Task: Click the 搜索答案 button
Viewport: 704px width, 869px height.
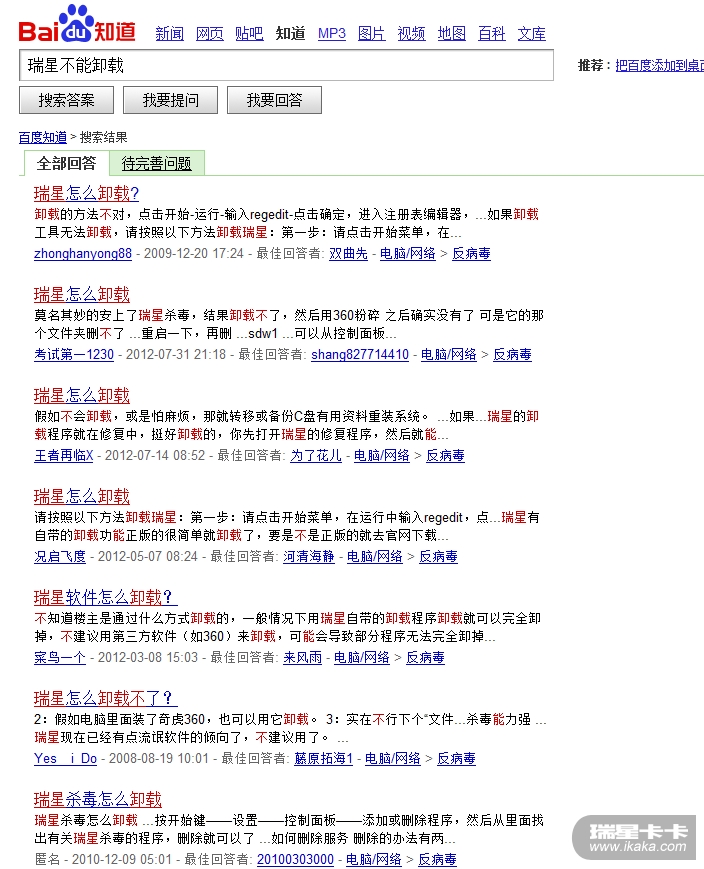Action: coord(67,100)
